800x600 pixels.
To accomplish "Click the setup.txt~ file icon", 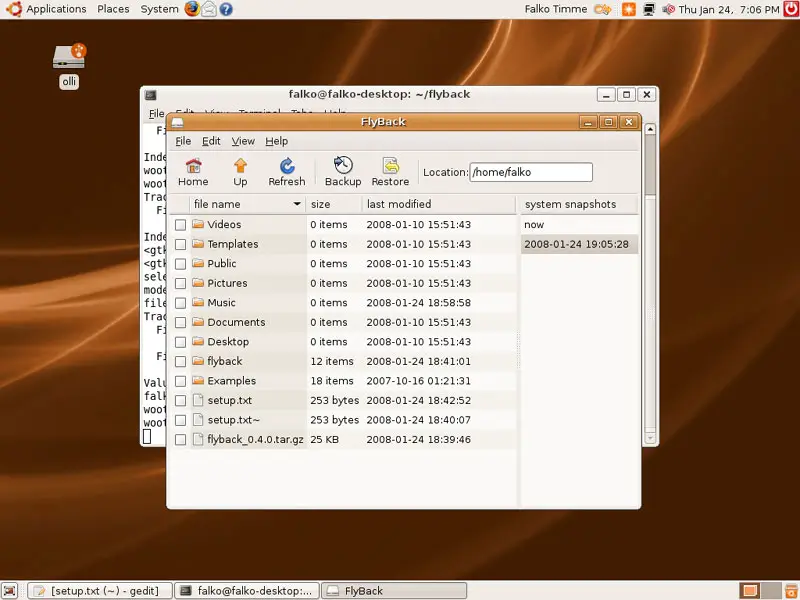I will pos(198,419).
